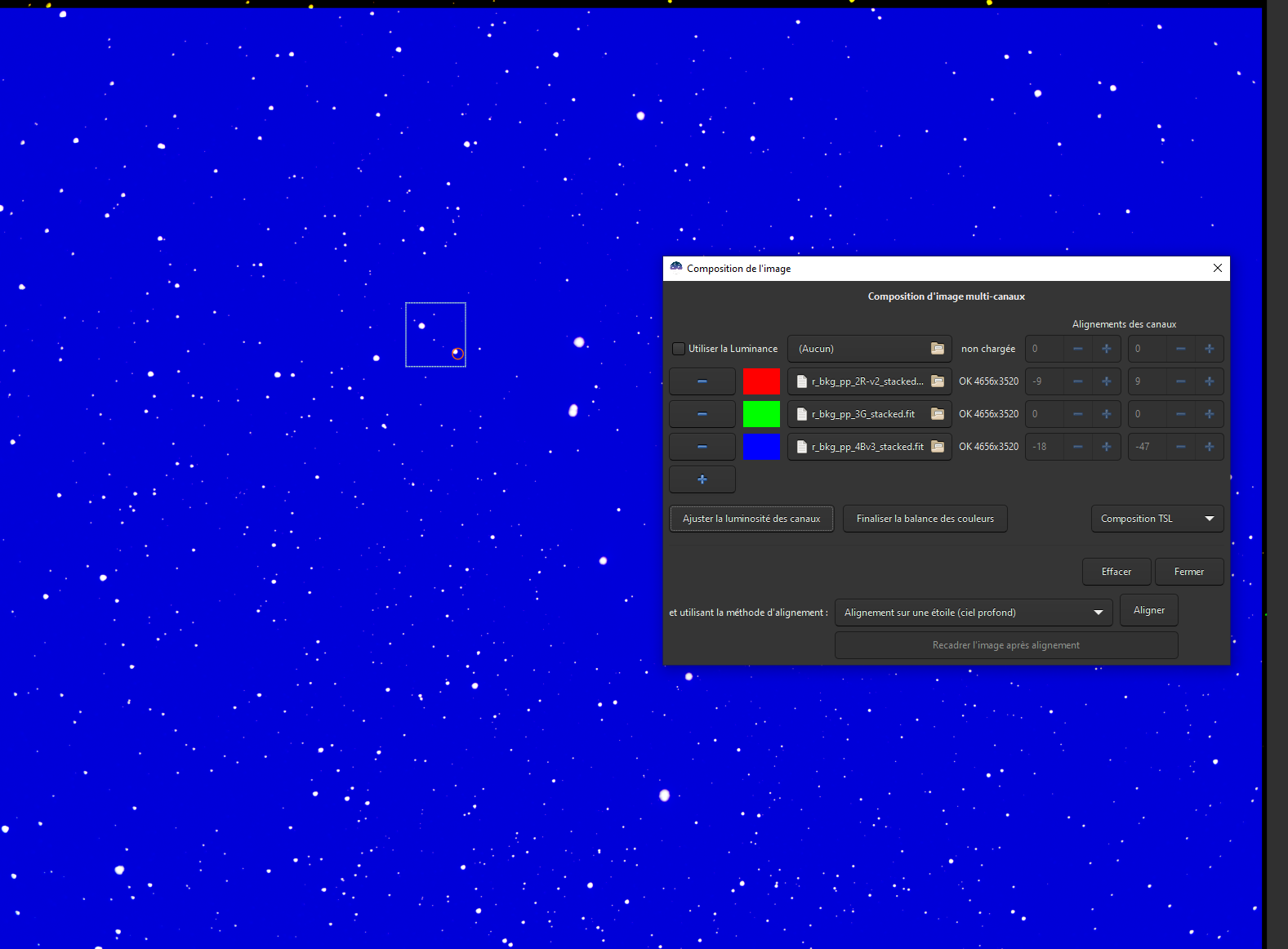Click Ajuster la luminosité des canaux button
Image resolution: width=1288 pixels, height=949 pixels.
751,519
